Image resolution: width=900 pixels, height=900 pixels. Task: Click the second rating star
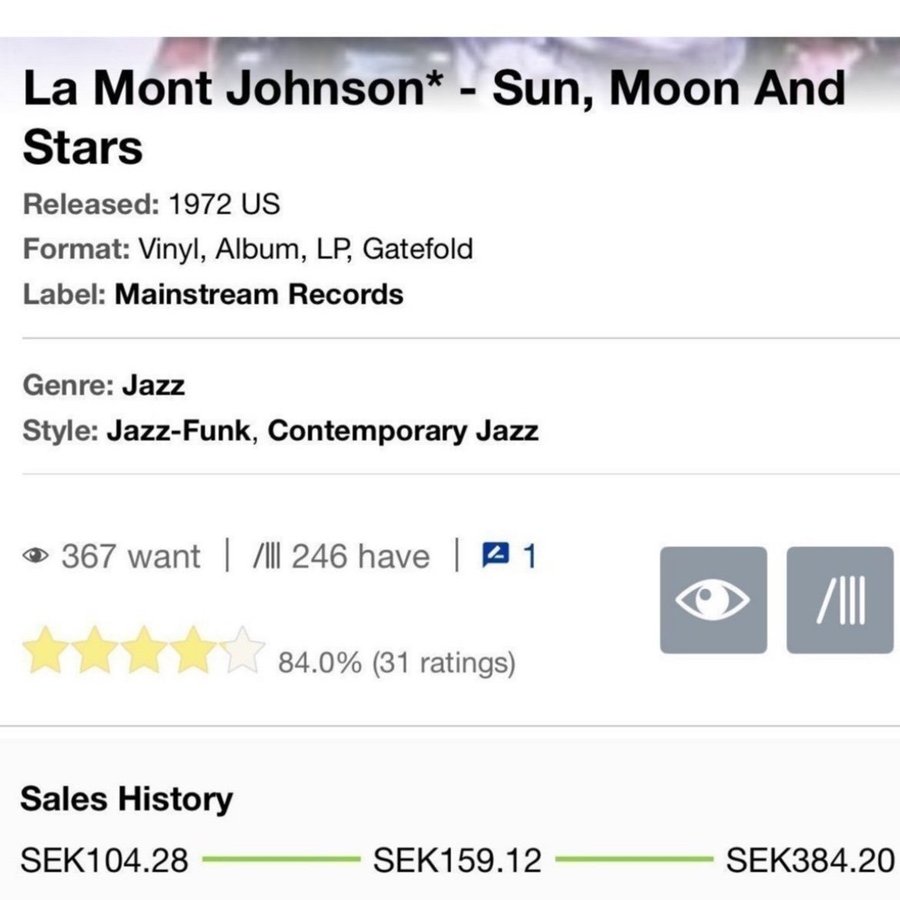coord(96,649)
